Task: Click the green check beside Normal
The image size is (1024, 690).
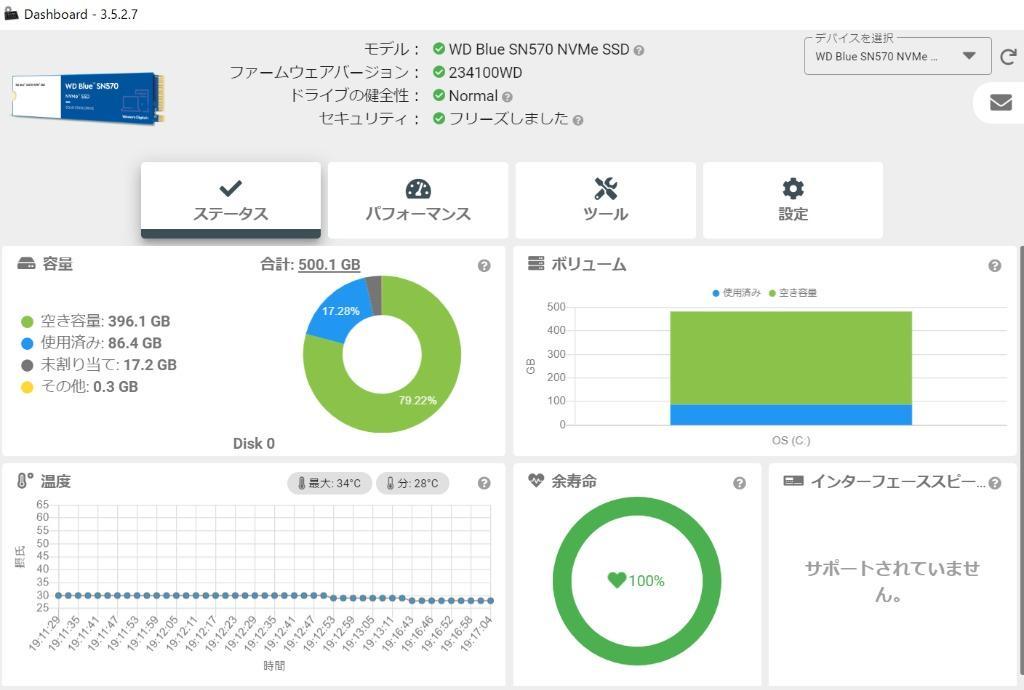Action: [x=439, y=95]
